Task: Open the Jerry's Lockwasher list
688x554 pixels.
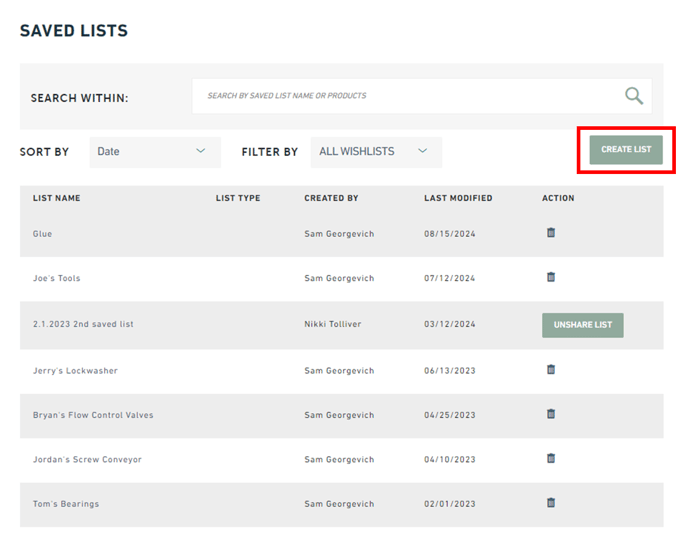Action: (75, 371)
